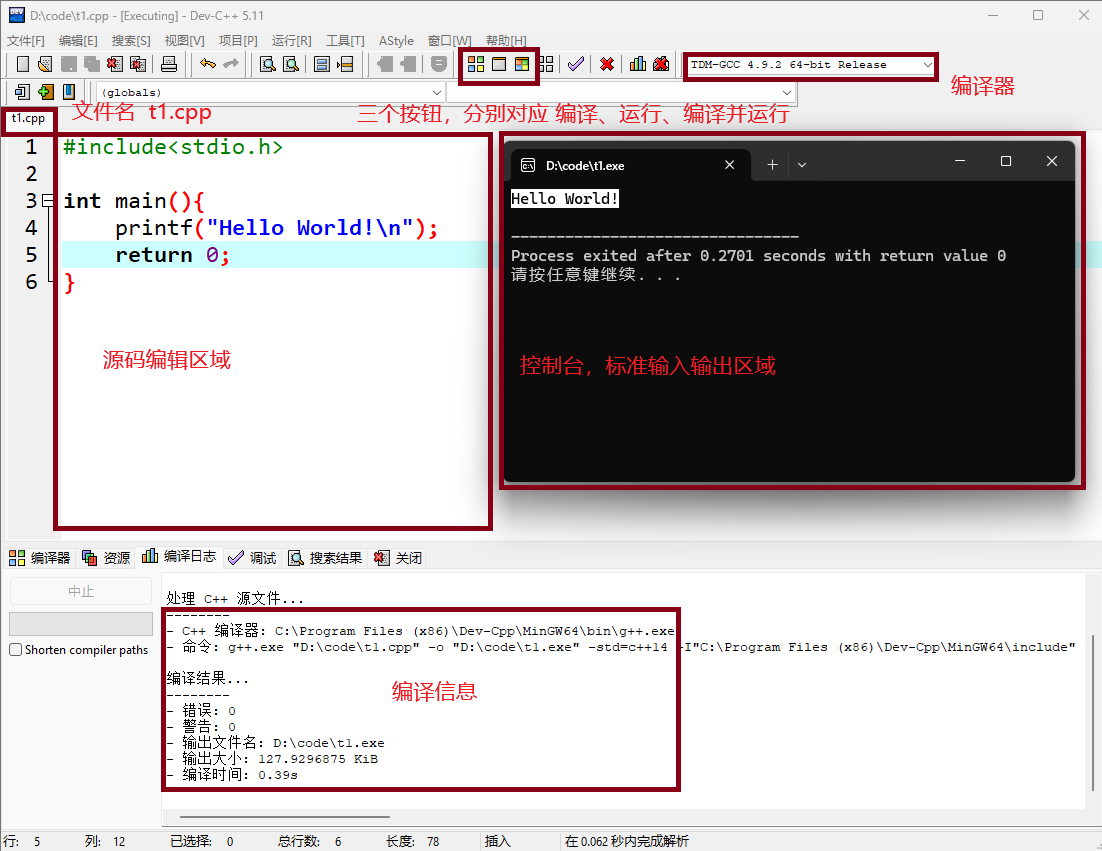
Task: Click the Undo arrow icon
Action: [x=207, y=64]
